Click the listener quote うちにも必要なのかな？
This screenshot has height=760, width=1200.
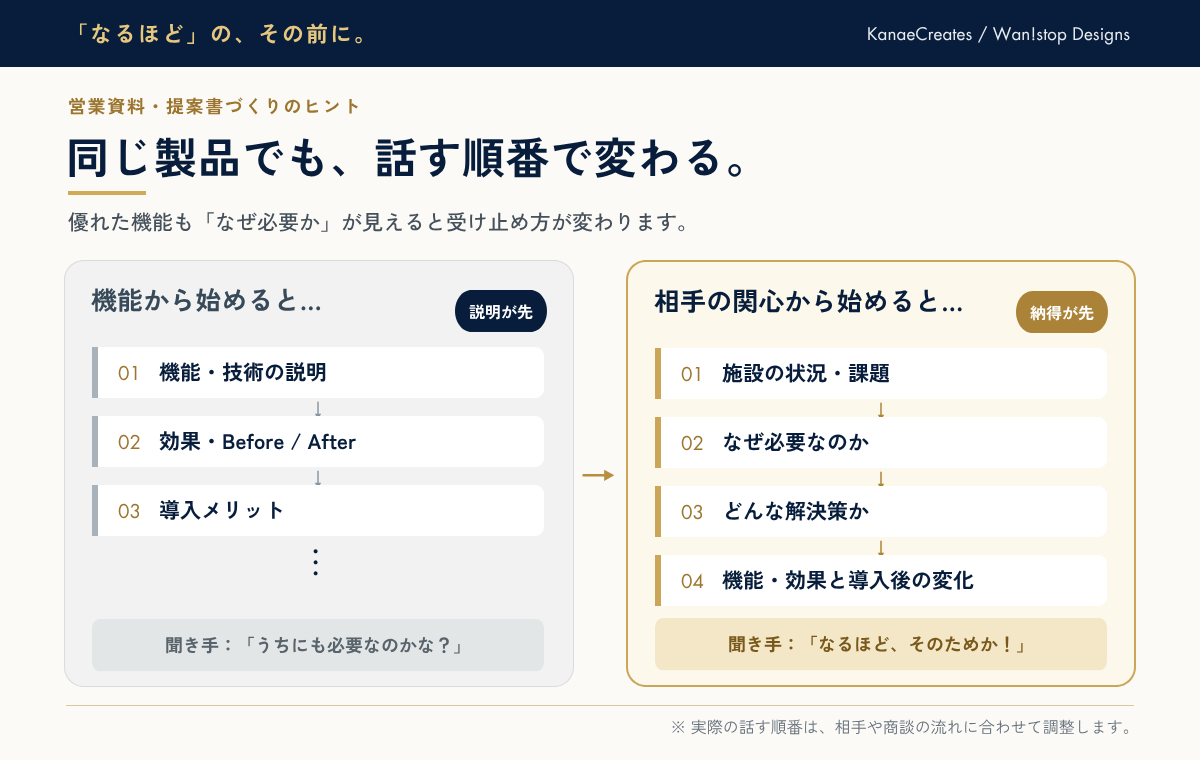click(x=318, y=645)
